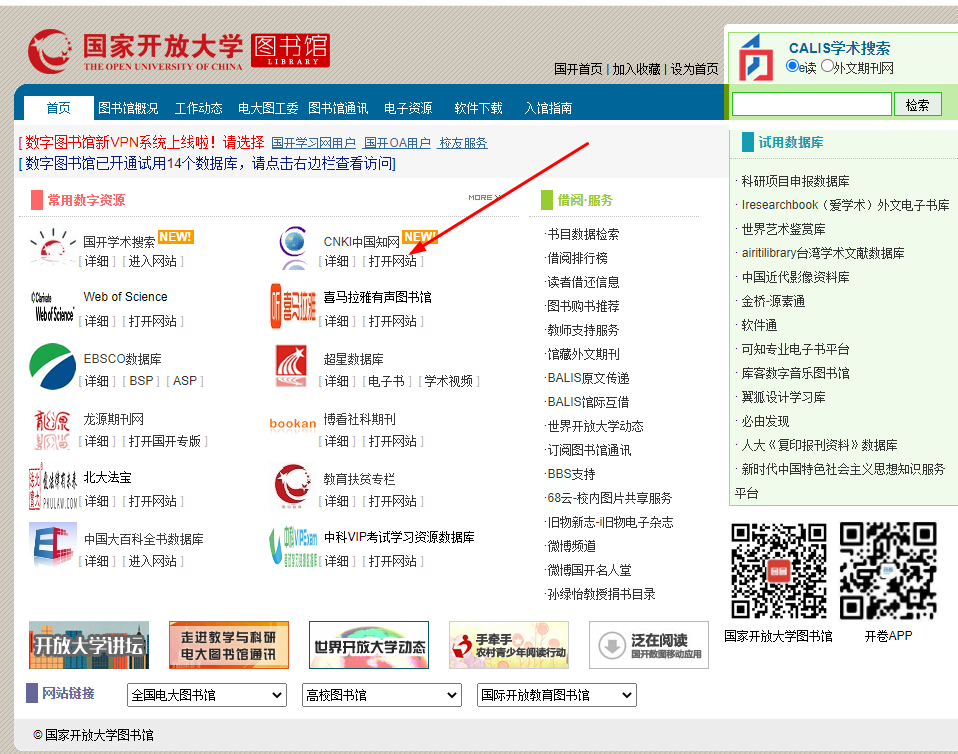The image size is (958, 754).
Task: Click the 国开首页 header link
Action: [x=578, y=69]
